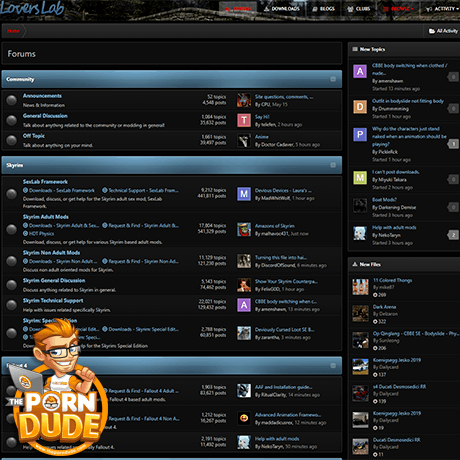Click the blue 'M' avatar next to Devious Devices

click(x=244, y=194)
